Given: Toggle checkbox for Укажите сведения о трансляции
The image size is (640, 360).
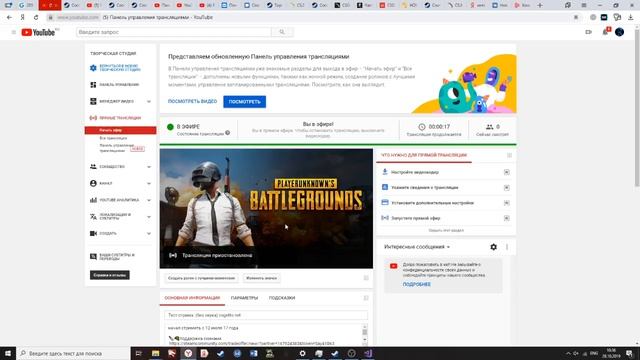Looking at the screenshot, I should (x=507, y=188).
